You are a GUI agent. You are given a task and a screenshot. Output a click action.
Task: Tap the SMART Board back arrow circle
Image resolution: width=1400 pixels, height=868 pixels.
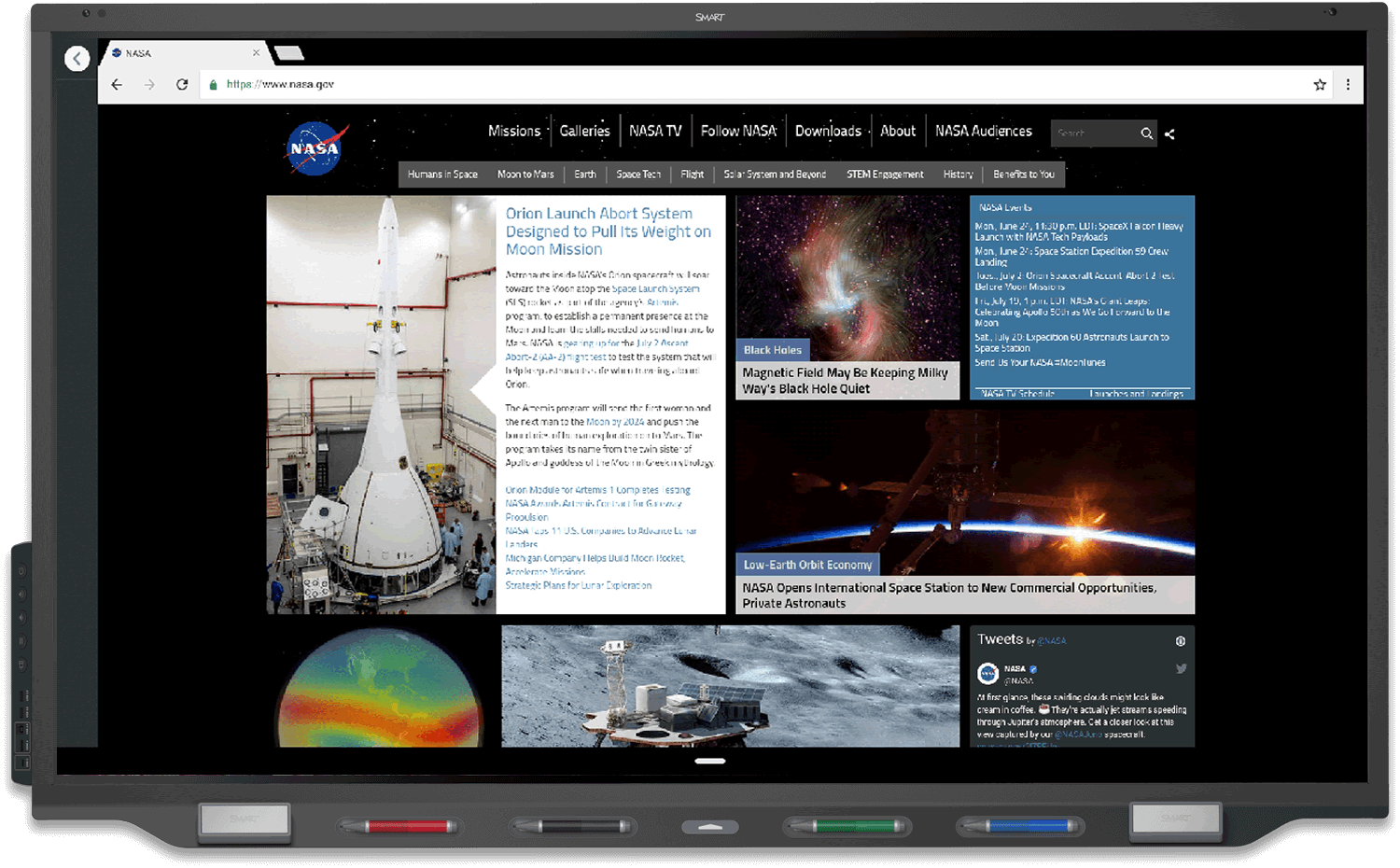tap(77, 59)
